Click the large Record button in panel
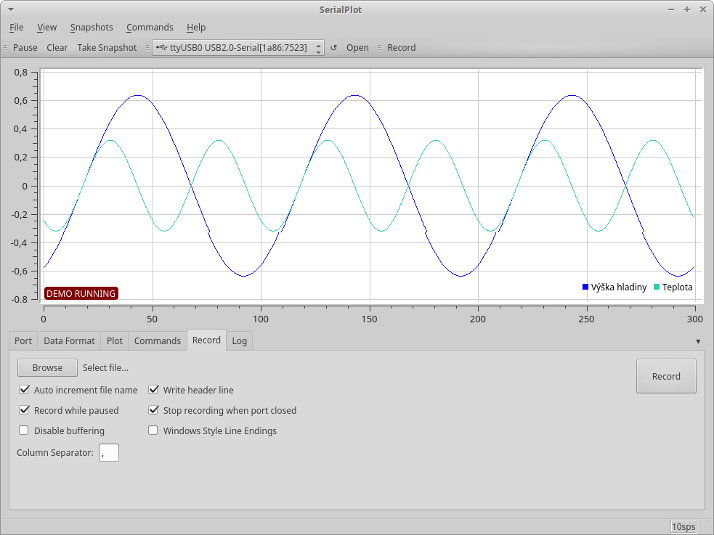This screenshot has width=714, height=535. point(666,376)
